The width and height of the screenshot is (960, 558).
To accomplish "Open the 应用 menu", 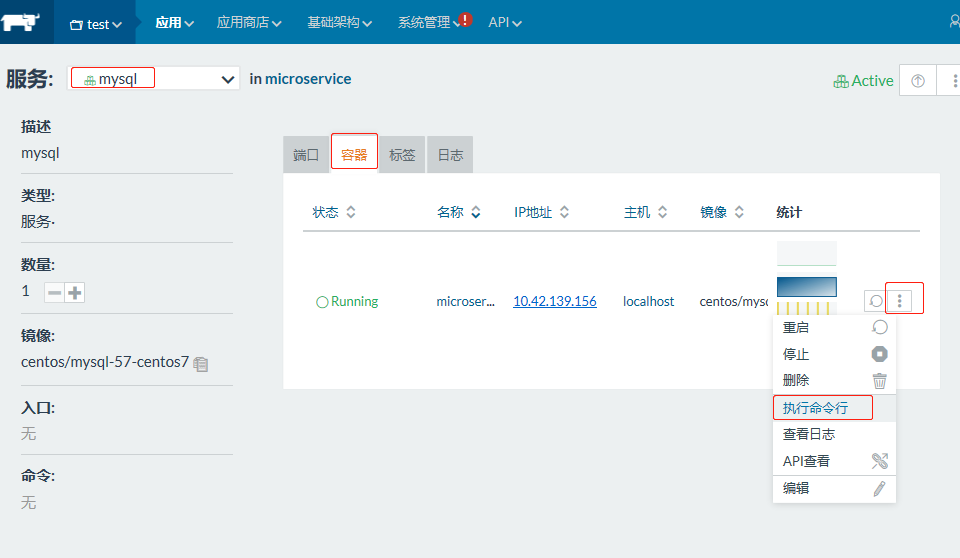I will pyautogui.click(x=174, y=23).
